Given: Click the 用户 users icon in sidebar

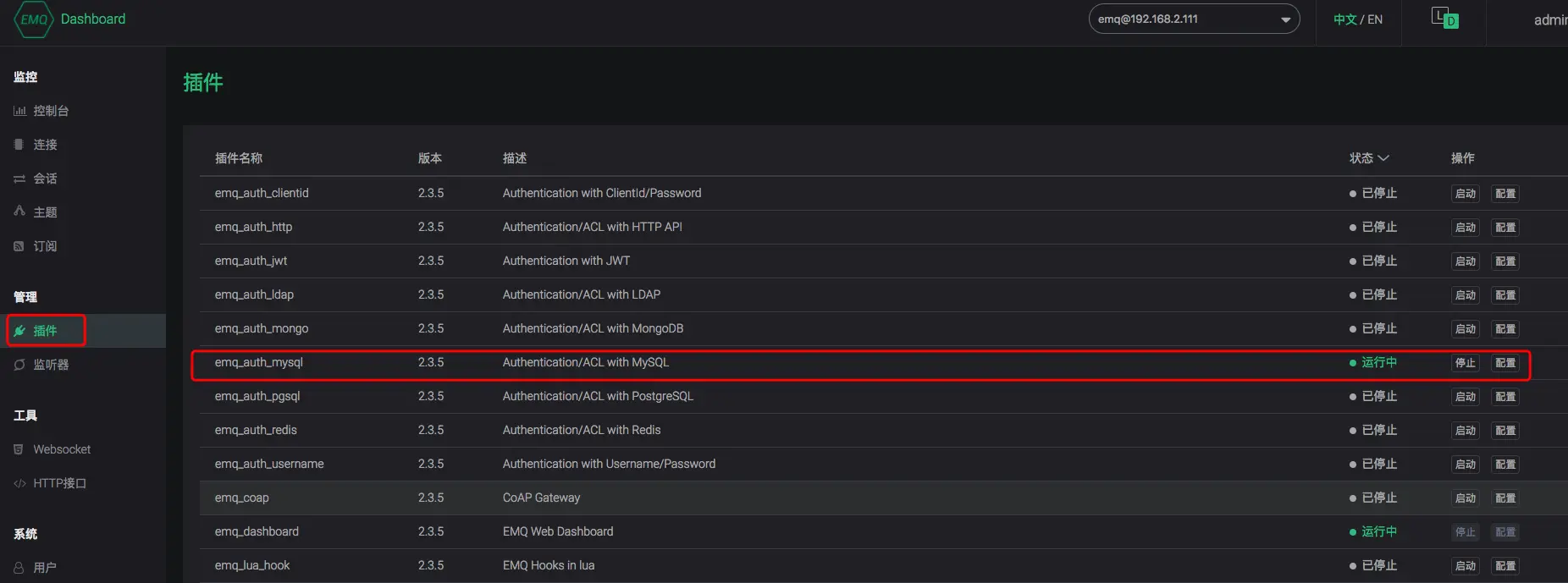Looking at the screenshot, I should click(x=19, y=568).
